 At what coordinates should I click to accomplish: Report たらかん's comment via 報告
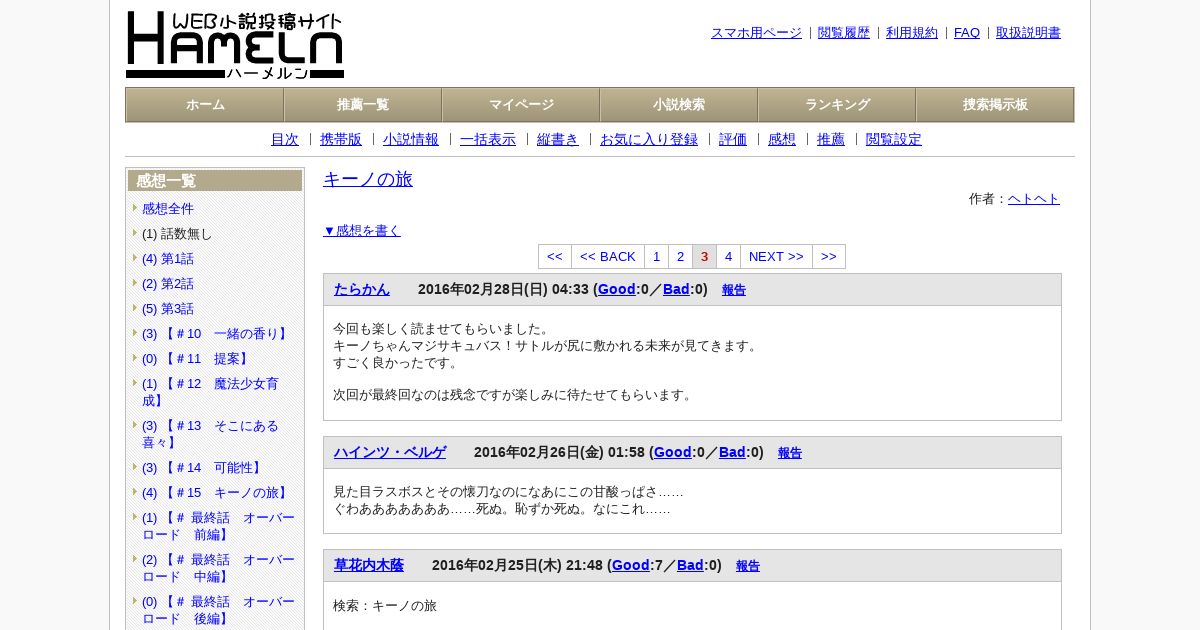tap(734, 290)
